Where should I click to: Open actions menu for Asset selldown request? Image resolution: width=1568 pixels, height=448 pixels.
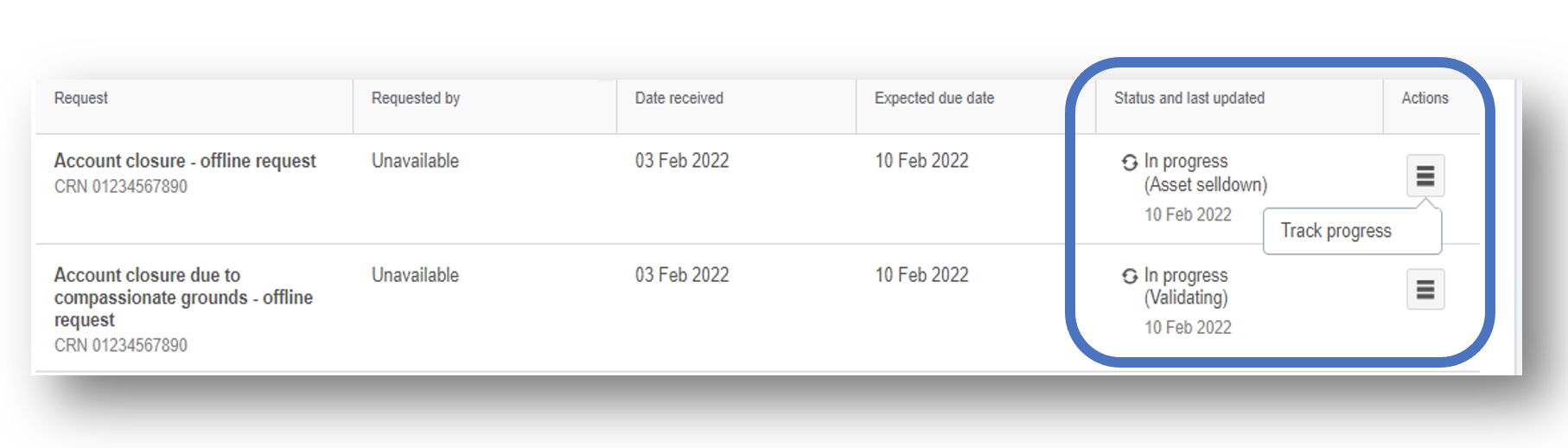coord(1425,176)
